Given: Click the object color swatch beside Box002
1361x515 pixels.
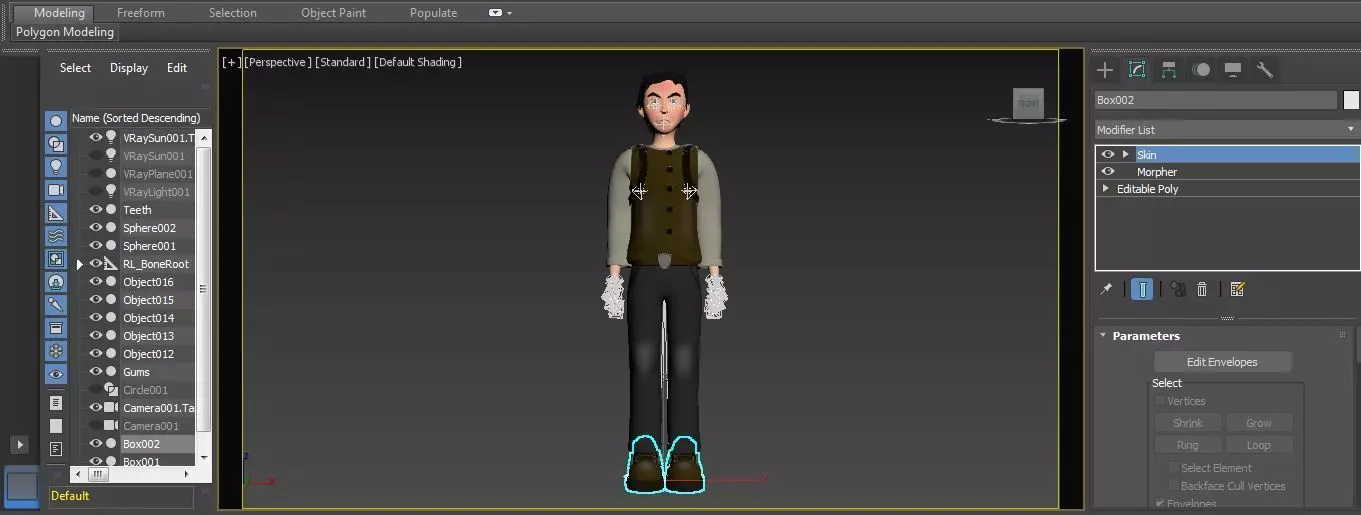Looking at the screenshot, I should coord(1351,100).
